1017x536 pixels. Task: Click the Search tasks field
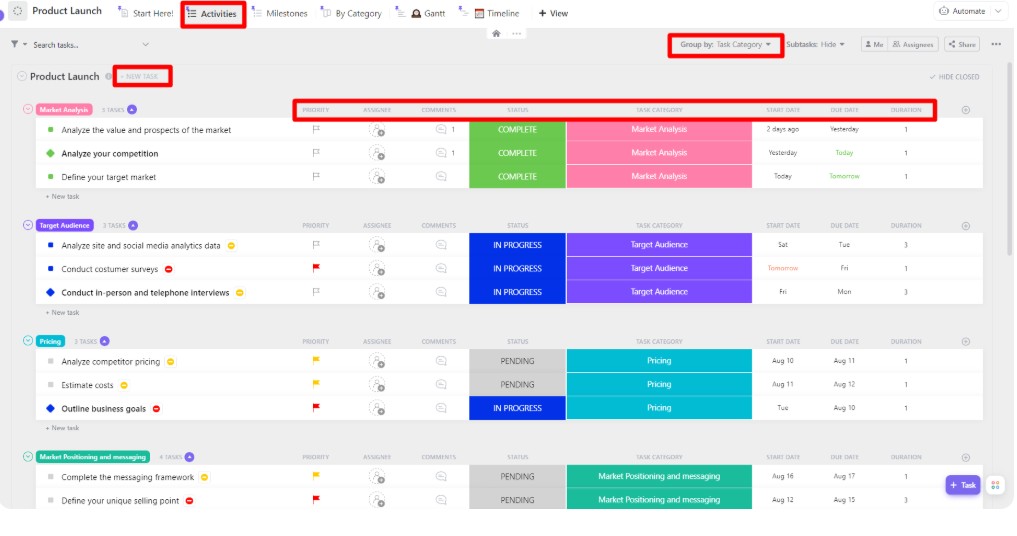pos(83,45)
